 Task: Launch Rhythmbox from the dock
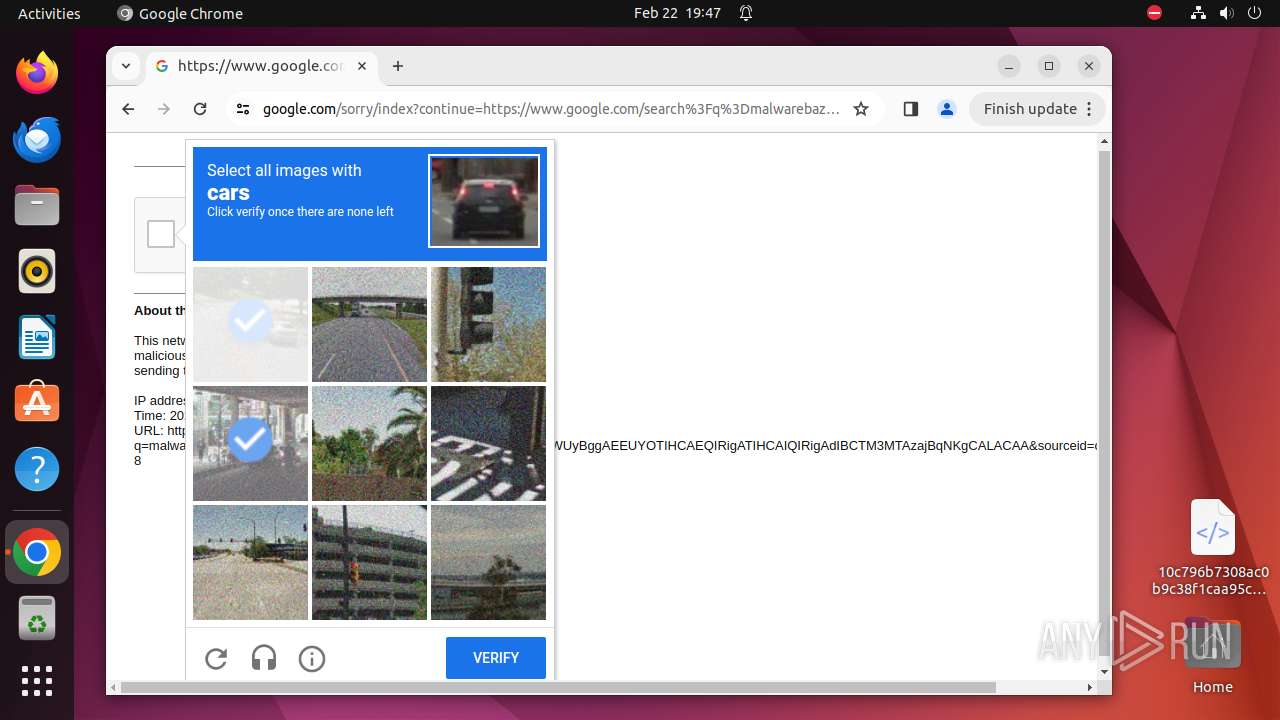tap(37, 271)
